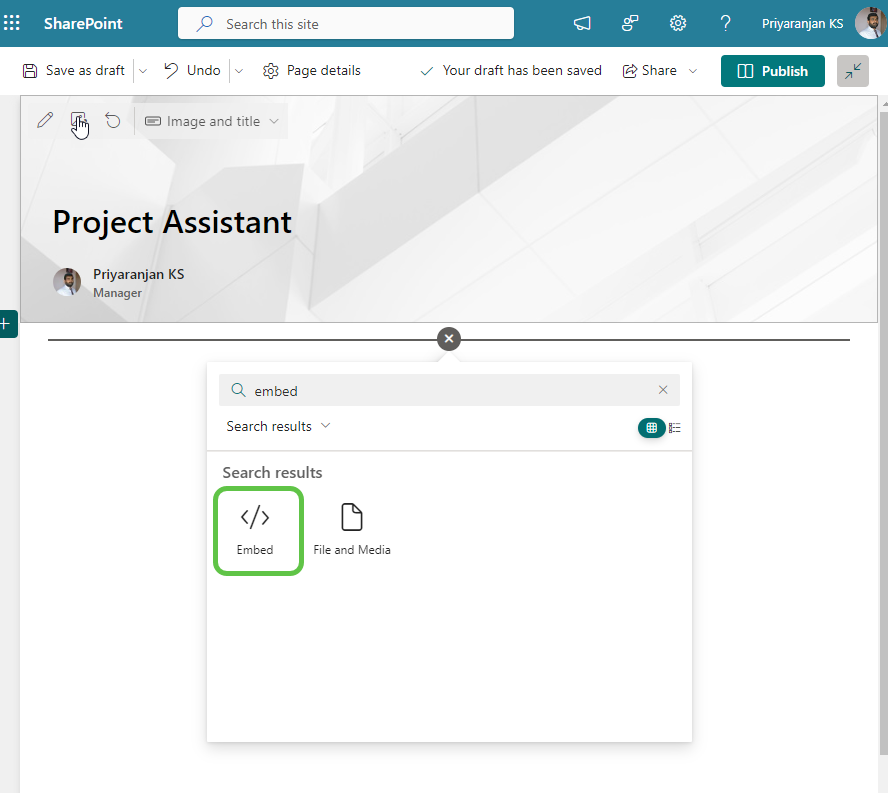Click Undo in the command bar
The image size is (888, 793).
191,70
